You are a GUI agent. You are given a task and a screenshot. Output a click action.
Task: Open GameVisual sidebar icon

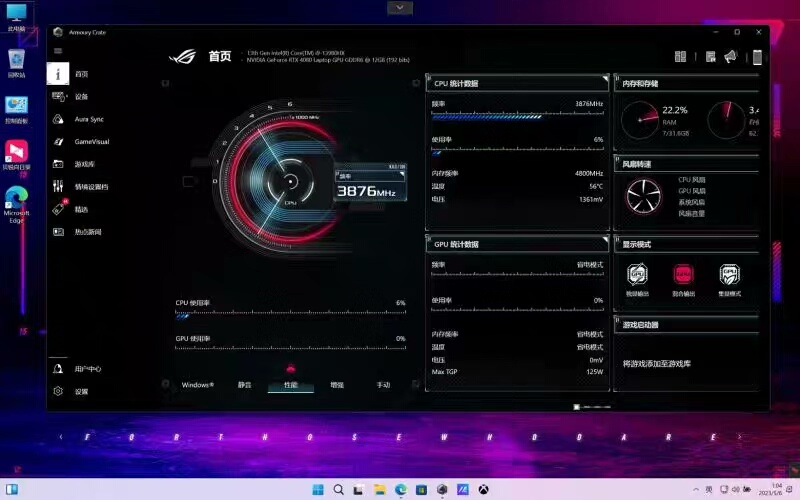click(58, 141)
